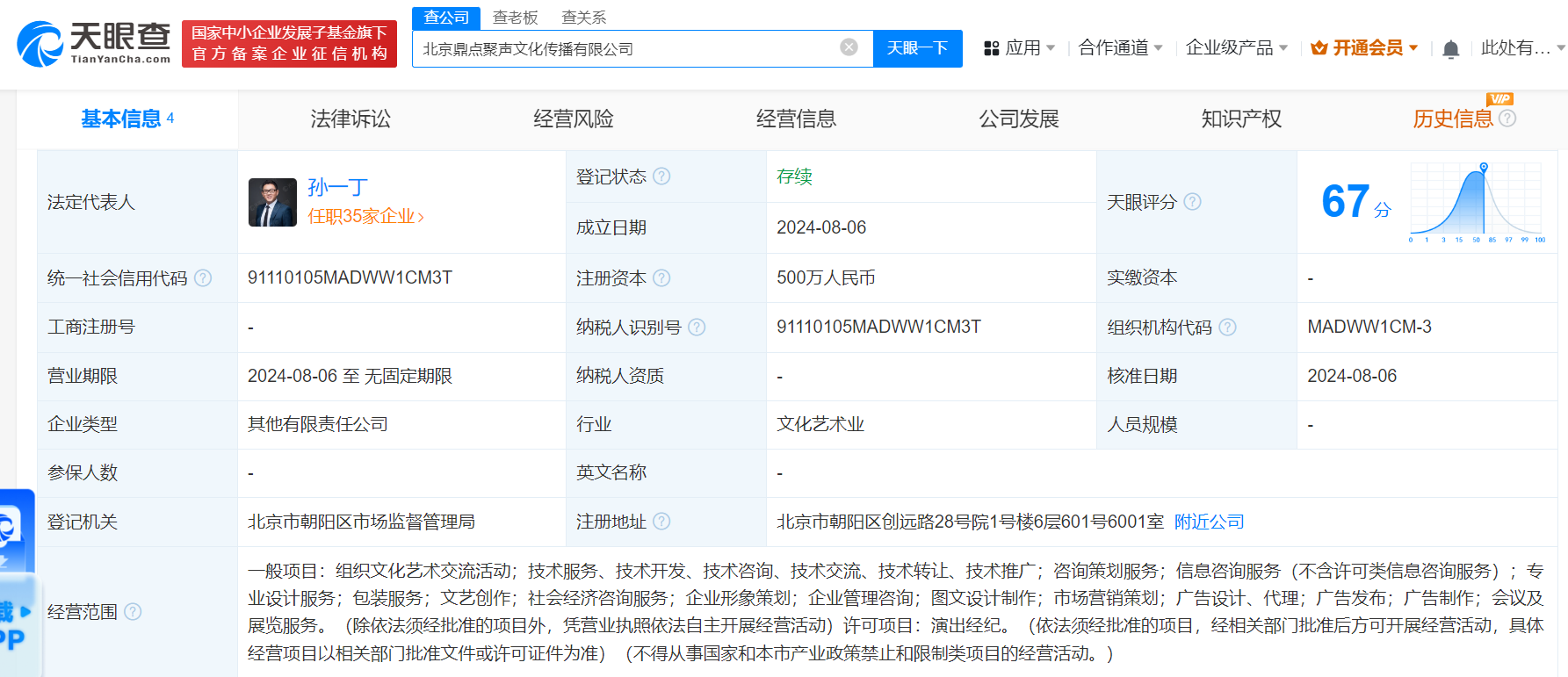
Task: Open the 应用 dropdown menu
Action: click(x=1020, y=48)
